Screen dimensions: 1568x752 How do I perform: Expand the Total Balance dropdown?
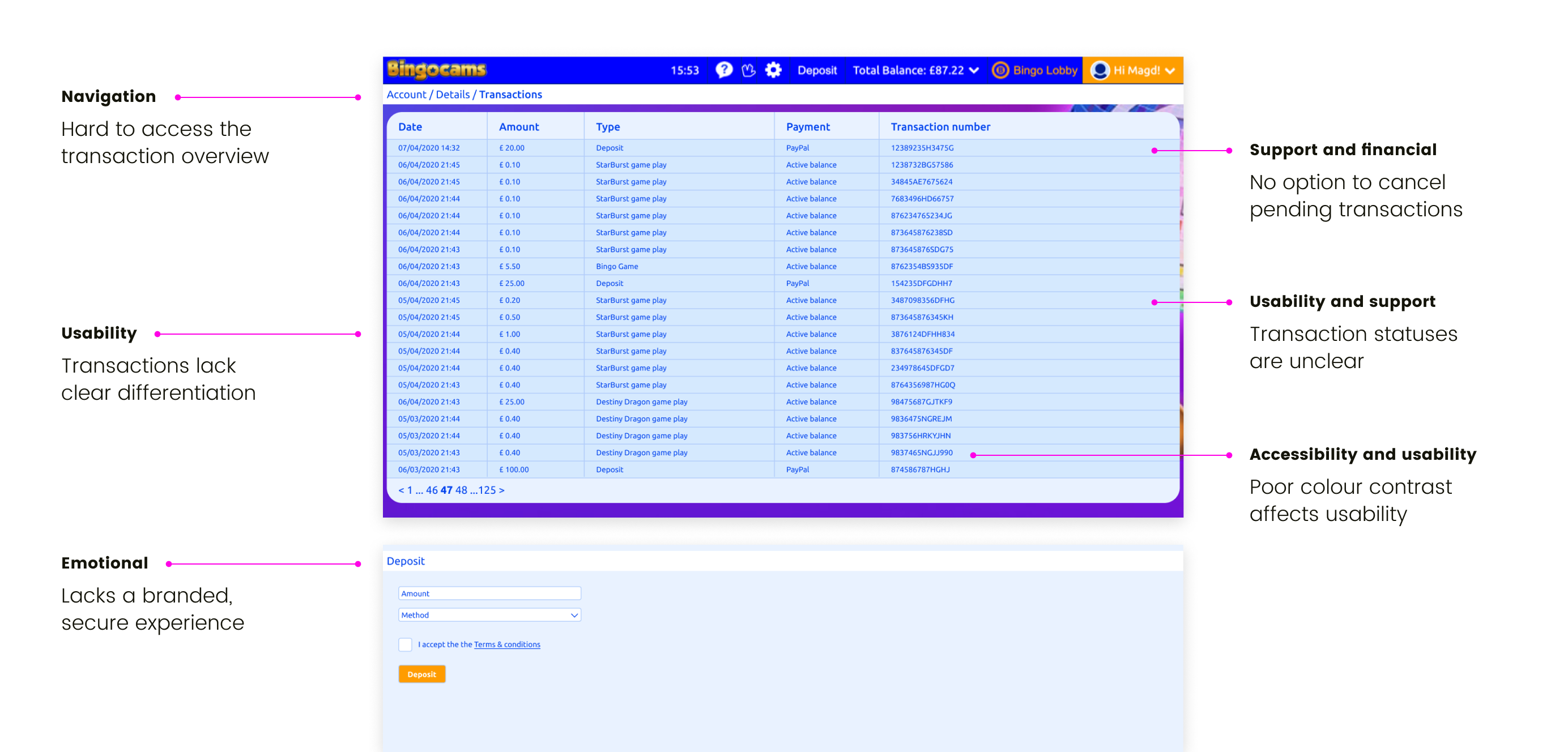974,70
